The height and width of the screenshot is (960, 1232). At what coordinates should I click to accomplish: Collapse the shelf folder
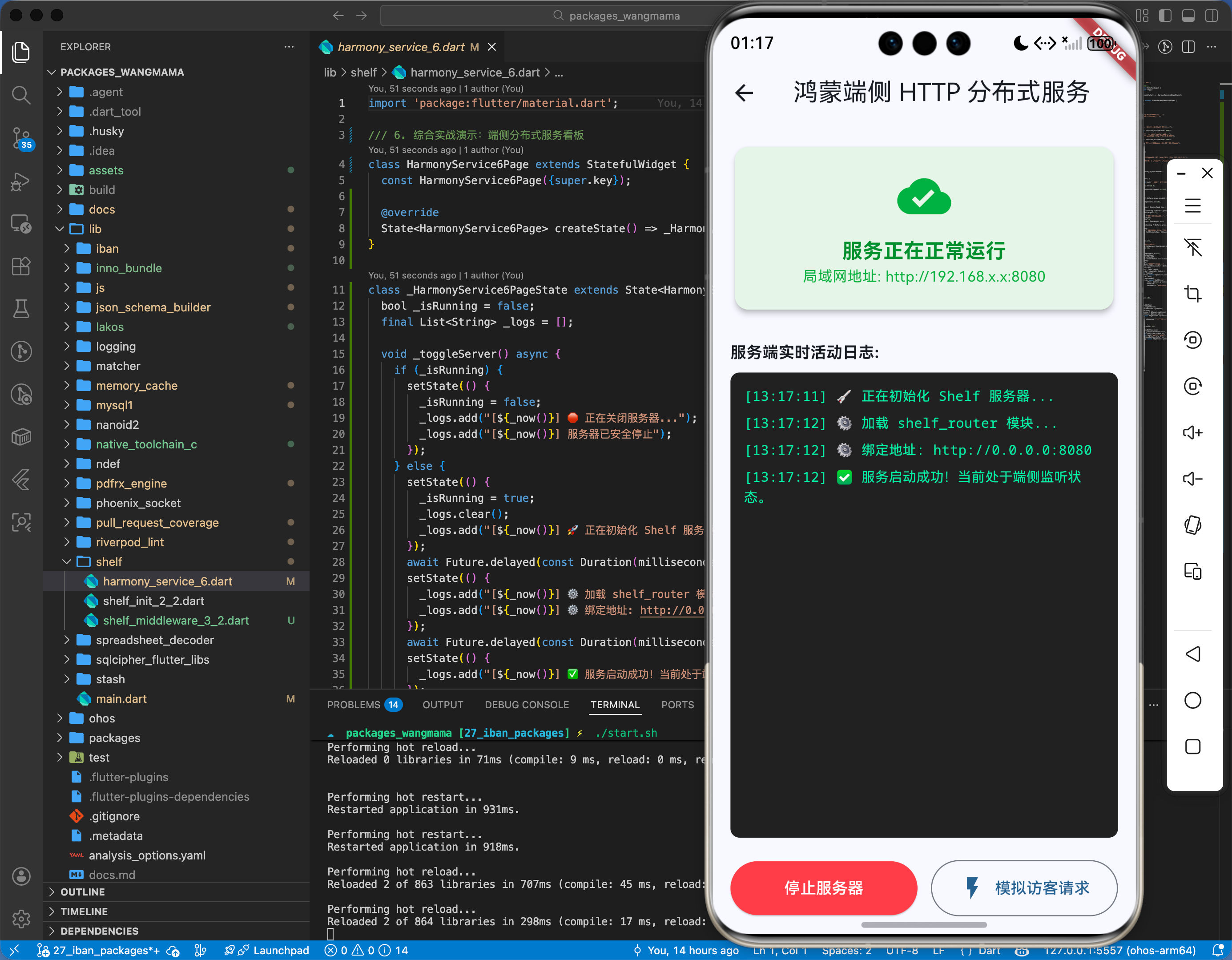point(109,561)
